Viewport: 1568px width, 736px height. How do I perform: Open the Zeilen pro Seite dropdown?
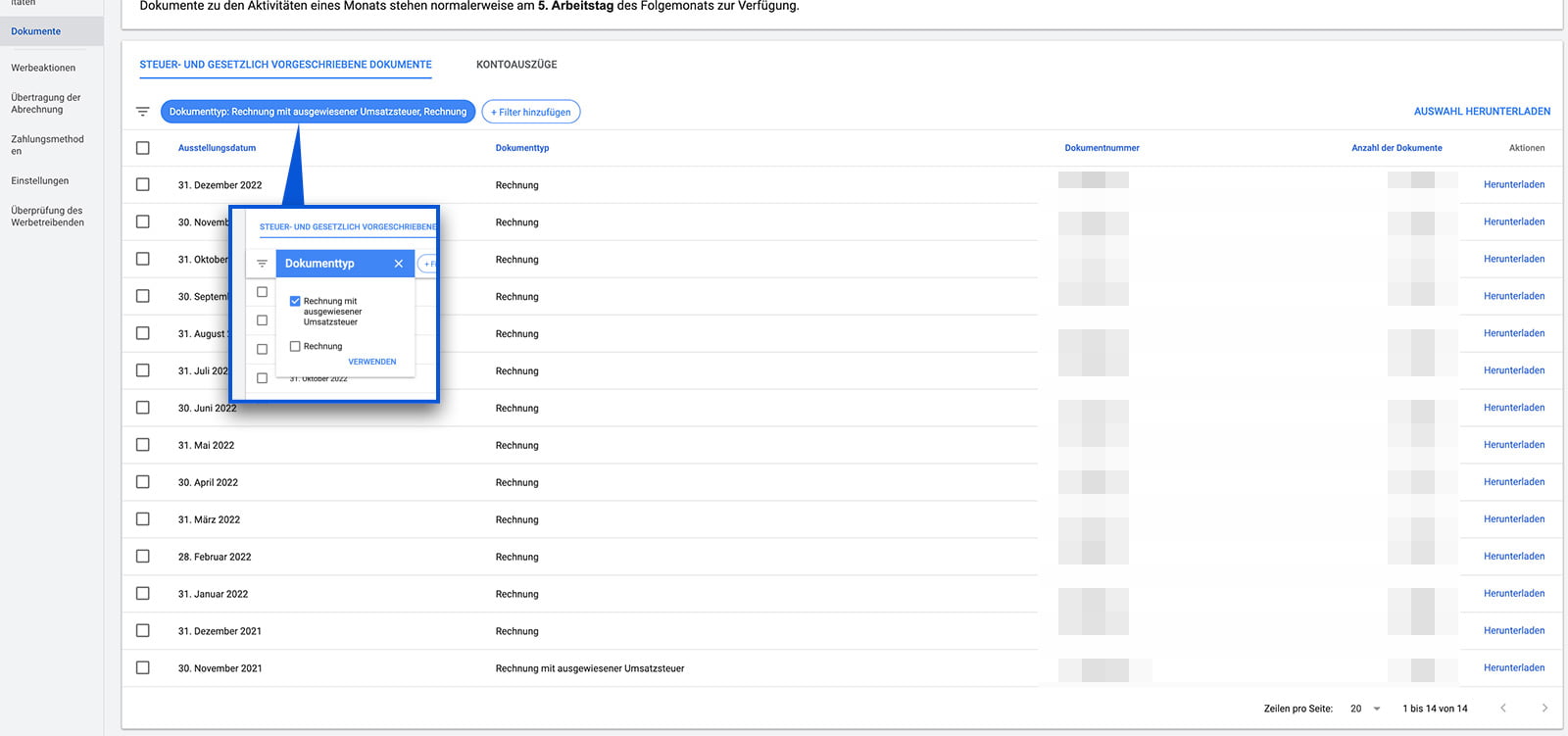[1365, 709]
